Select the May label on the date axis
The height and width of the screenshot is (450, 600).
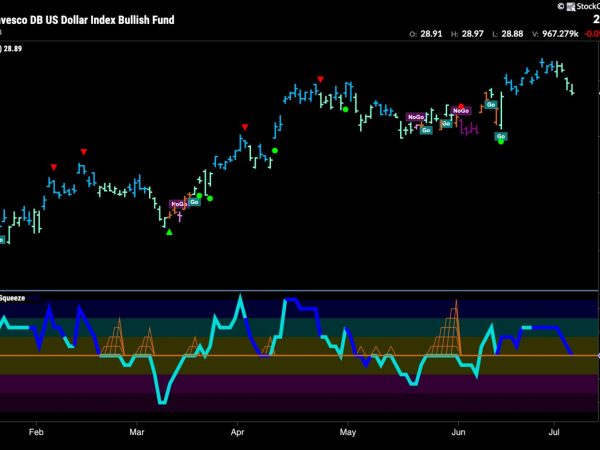pyautogui.click(x=347, y=432)
